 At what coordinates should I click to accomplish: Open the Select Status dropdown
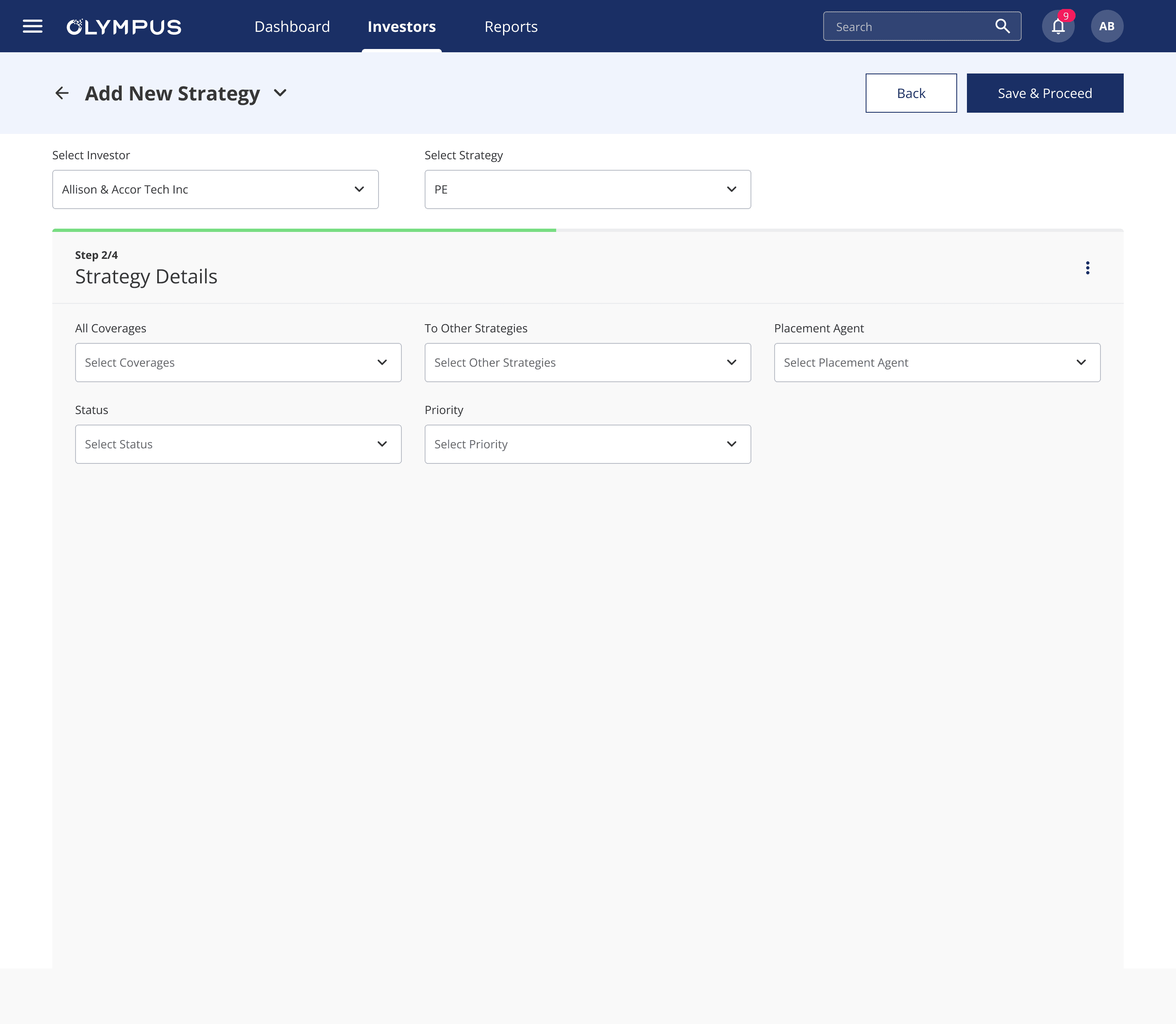pyautogui.click(x=238, y=444)
